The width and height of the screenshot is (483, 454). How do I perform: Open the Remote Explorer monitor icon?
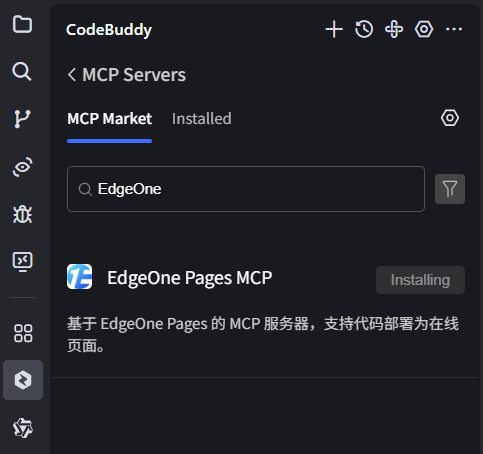click(22, 261)
